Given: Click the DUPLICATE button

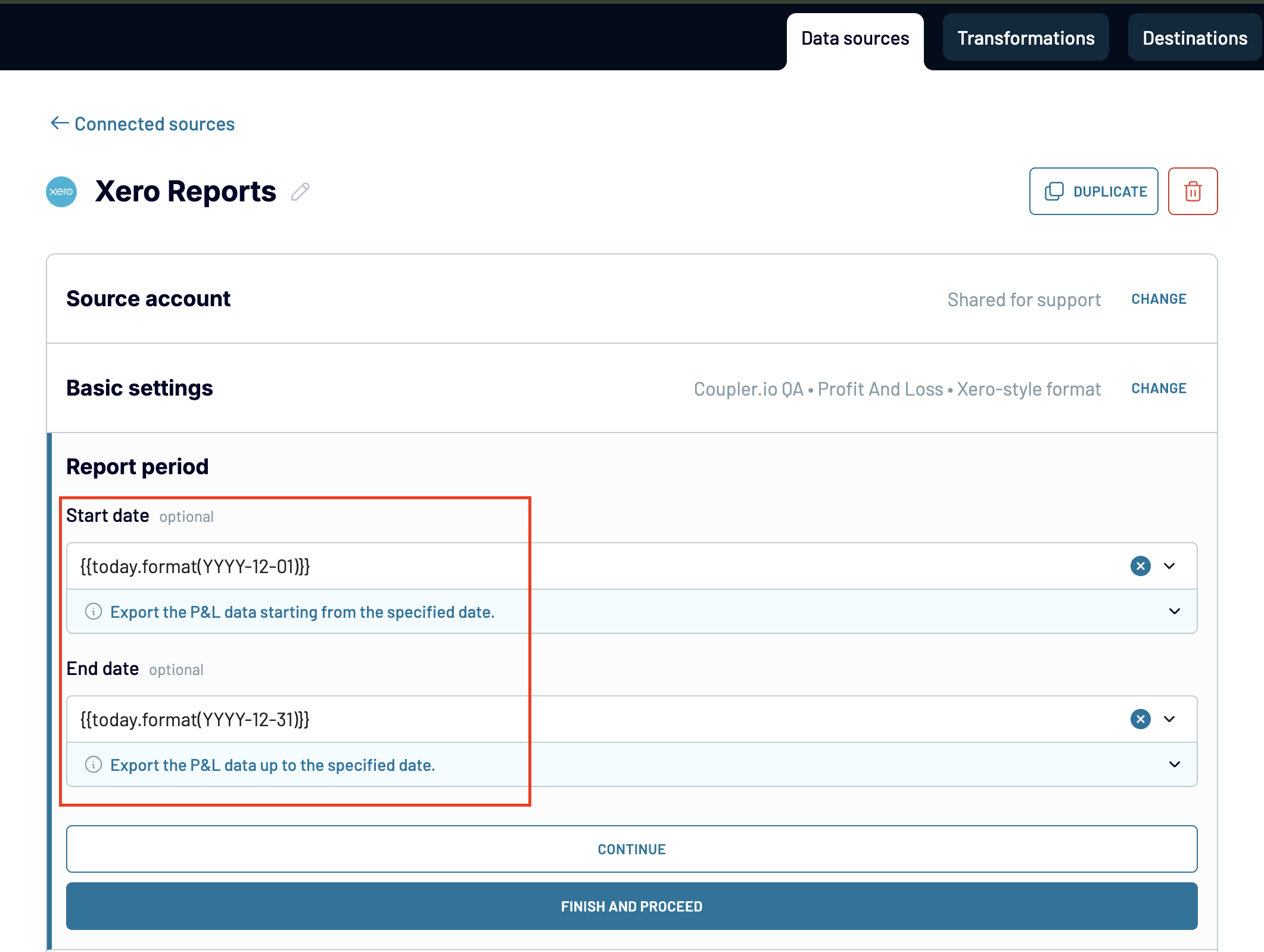Looking at the screenshot, I should [x=1094, y=191].
